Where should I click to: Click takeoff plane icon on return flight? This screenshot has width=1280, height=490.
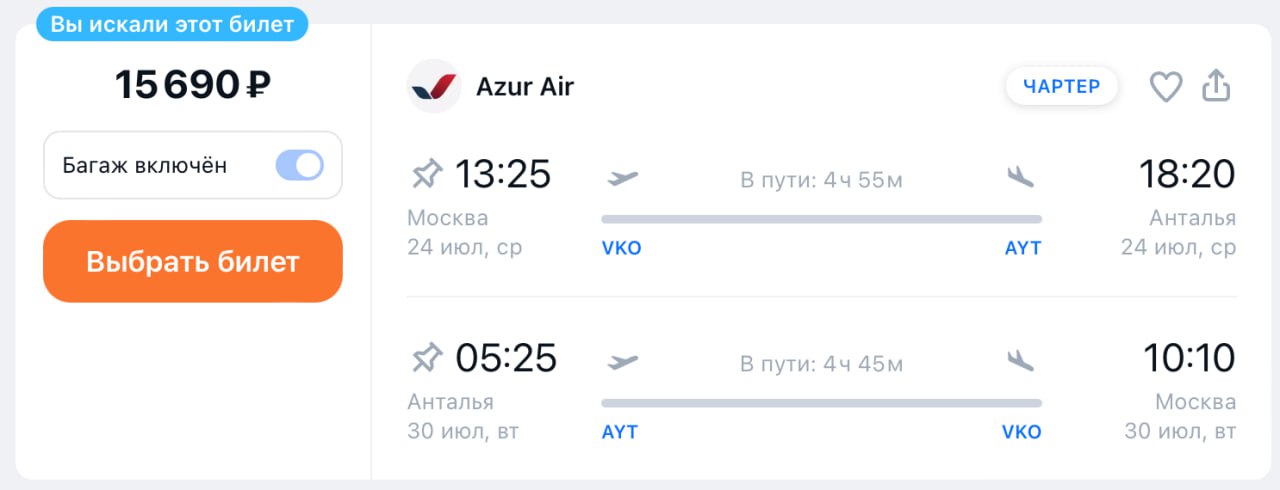click(622, 361)
